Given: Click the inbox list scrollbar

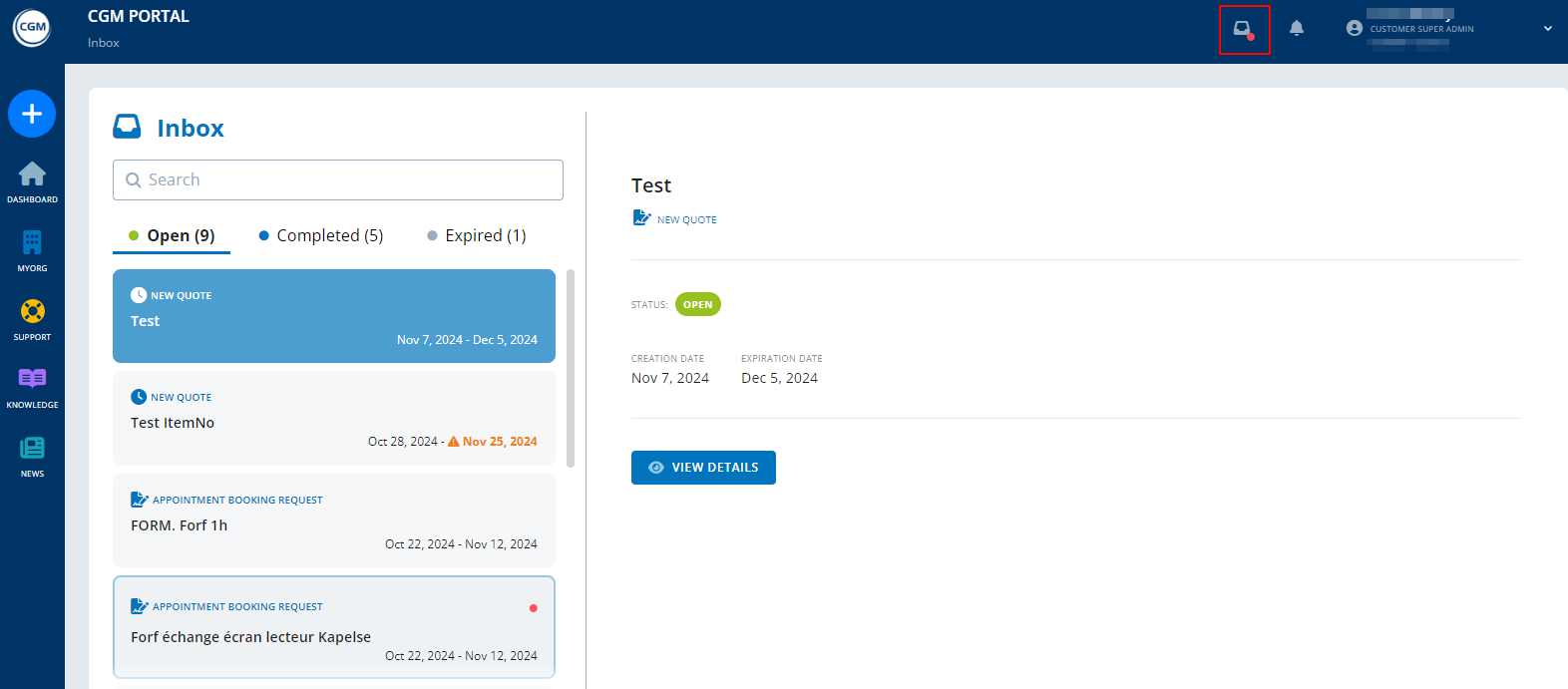Looking at the screenshot, I should (571, 369).
